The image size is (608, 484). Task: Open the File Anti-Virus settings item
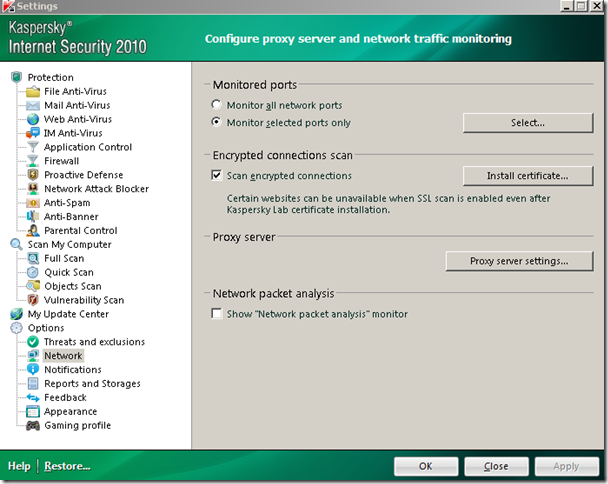75,92
